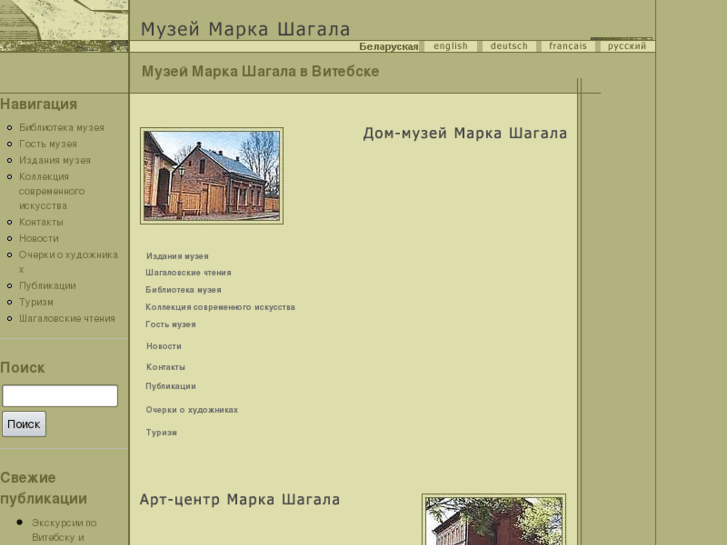Open Шагаловские чтения in the content list
This screenshot has width=727, height=545.
pos(188,272)
